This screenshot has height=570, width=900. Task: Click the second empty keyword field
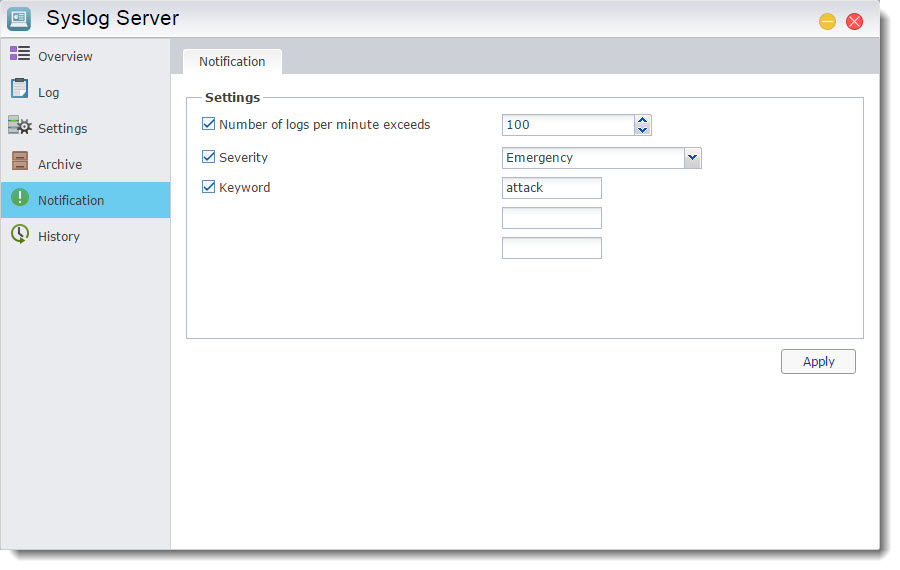point(551,248)
